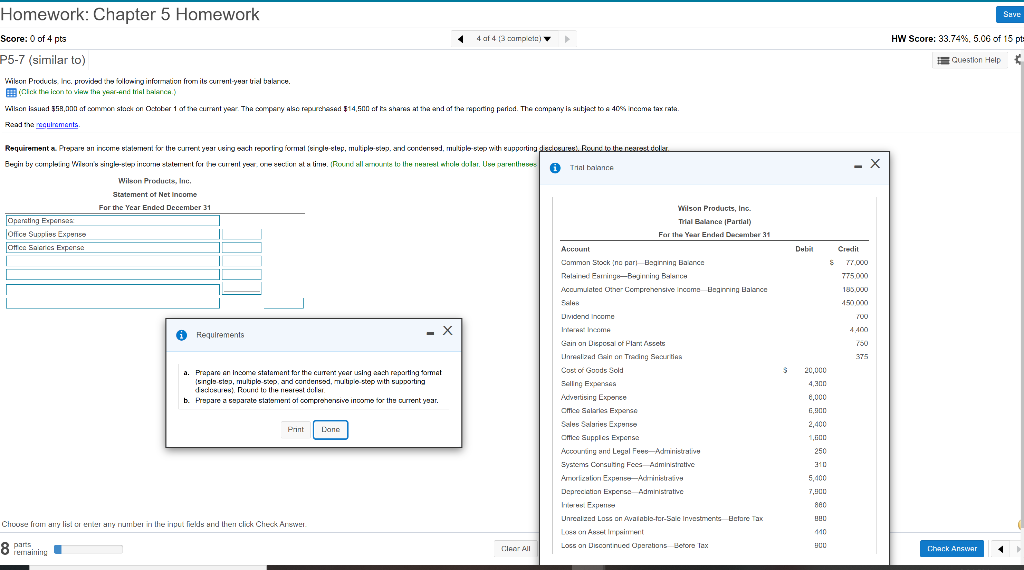
Task: Go to next question arrow
Action: [567, 39]
